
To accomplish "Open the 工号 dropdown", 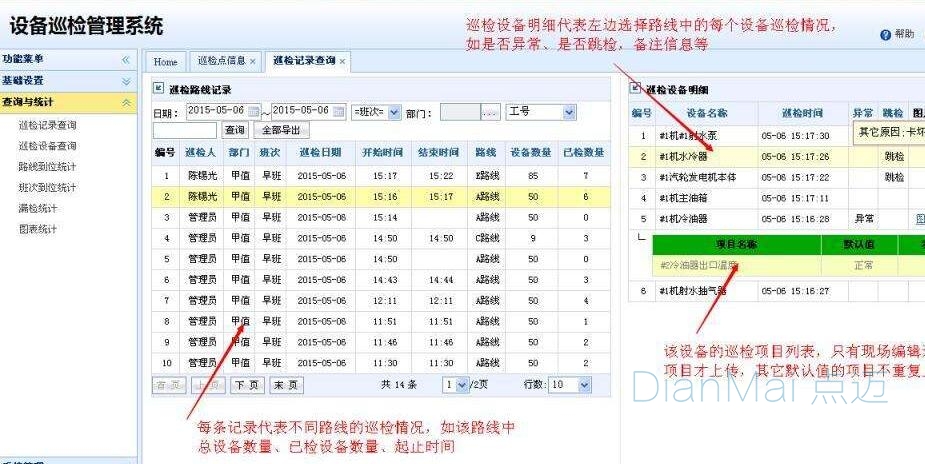I will pyautogui.click(x=541, y=111).
